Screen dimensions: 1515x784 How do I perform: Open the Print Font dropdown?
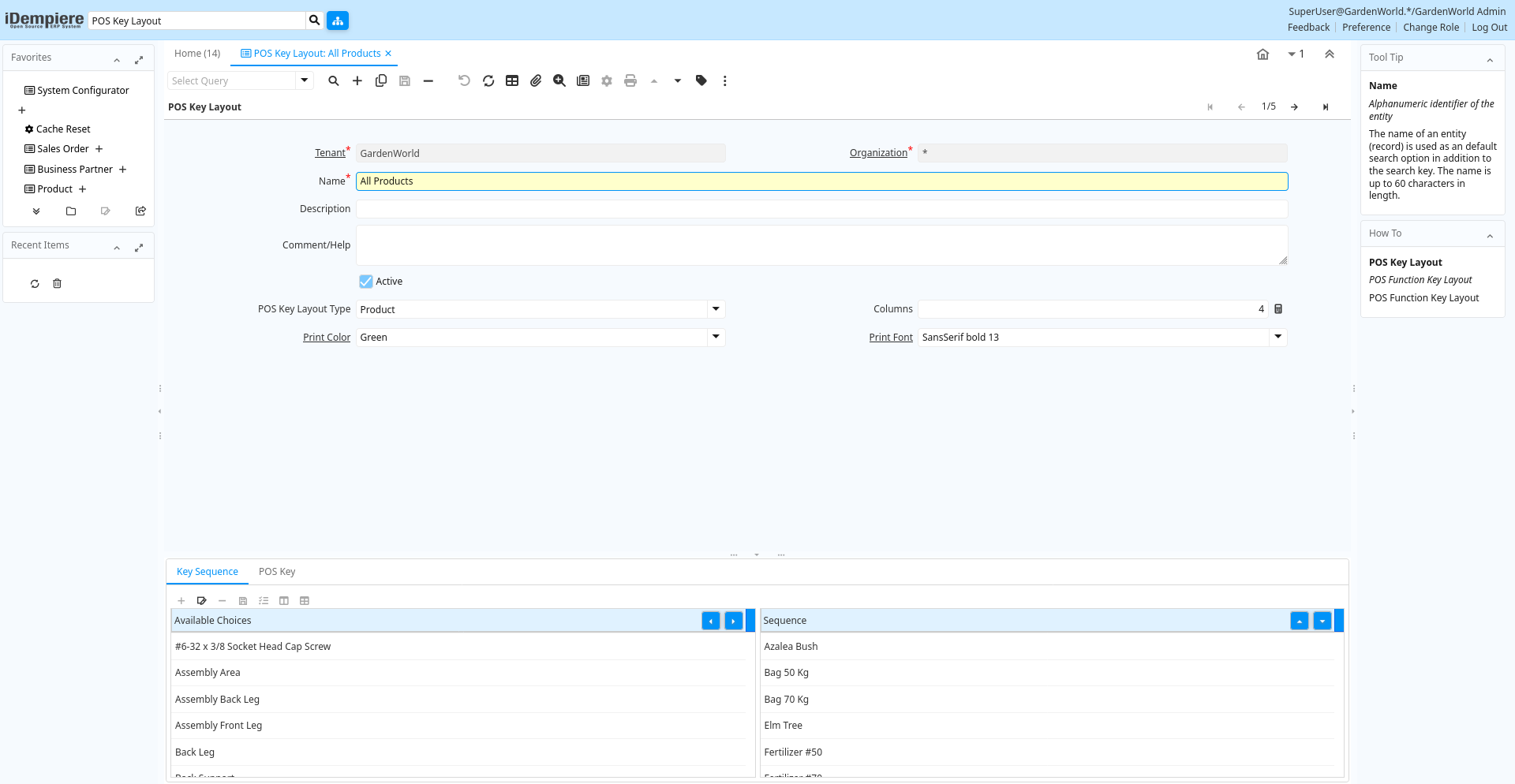click(1277, 337)
